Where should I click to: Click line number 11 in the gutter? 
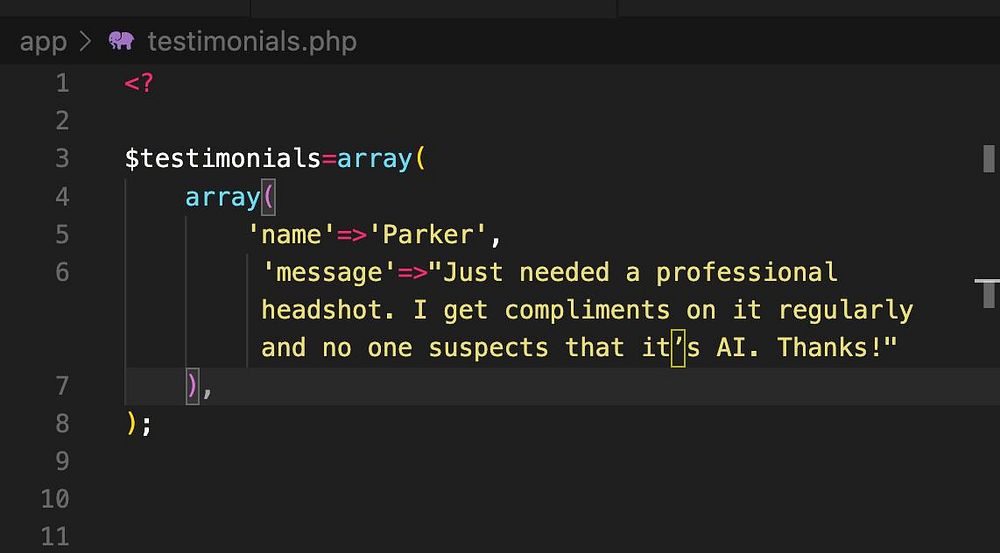56,536
